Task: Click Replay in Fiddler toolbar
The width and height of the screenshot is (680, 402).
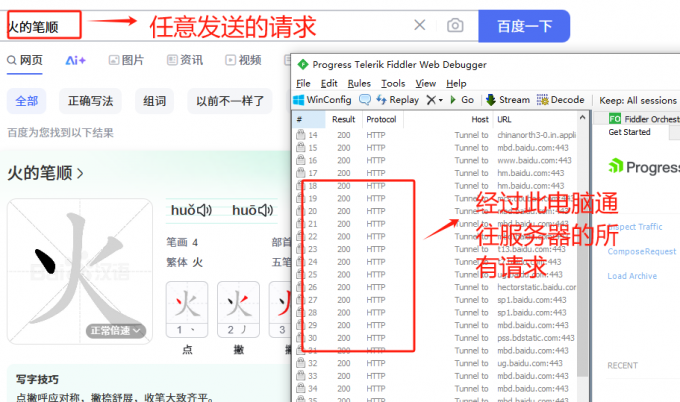Action: (398, 100)
